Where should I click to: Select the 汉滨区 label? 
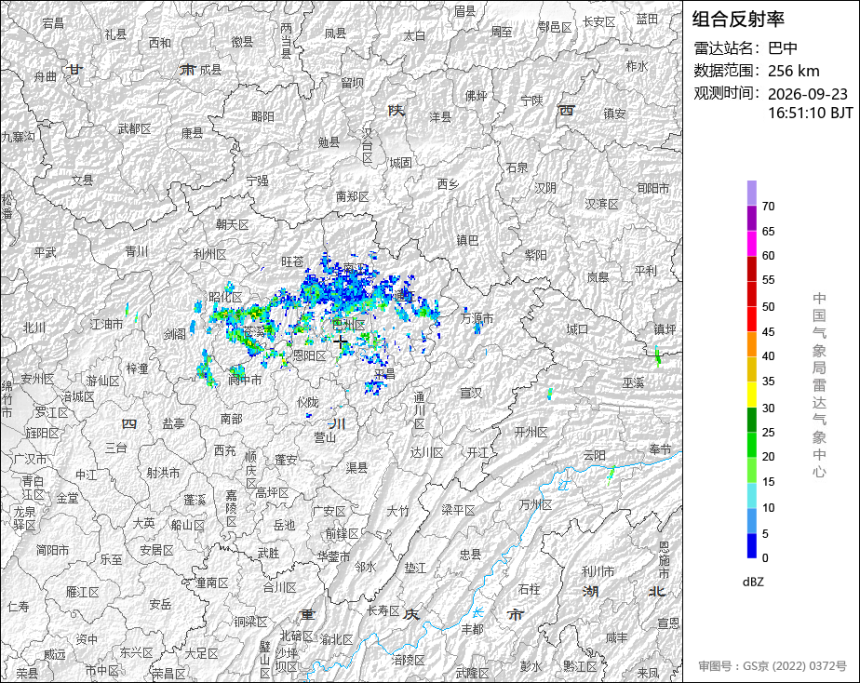(602, 204)
